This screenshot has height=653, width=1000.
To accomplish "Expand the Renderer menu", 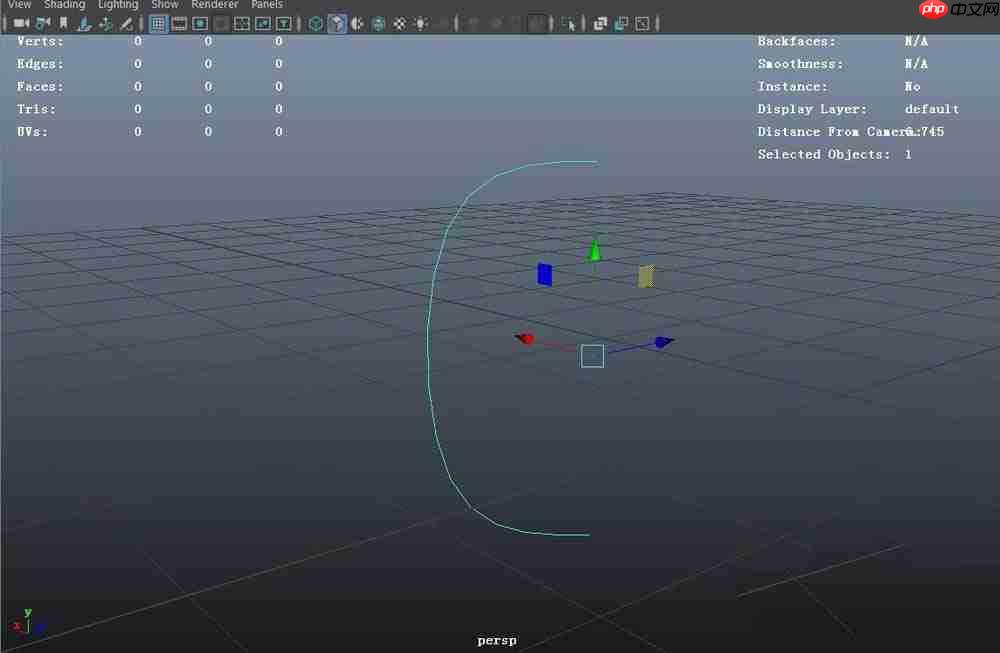I will click(x=215, y=5).
